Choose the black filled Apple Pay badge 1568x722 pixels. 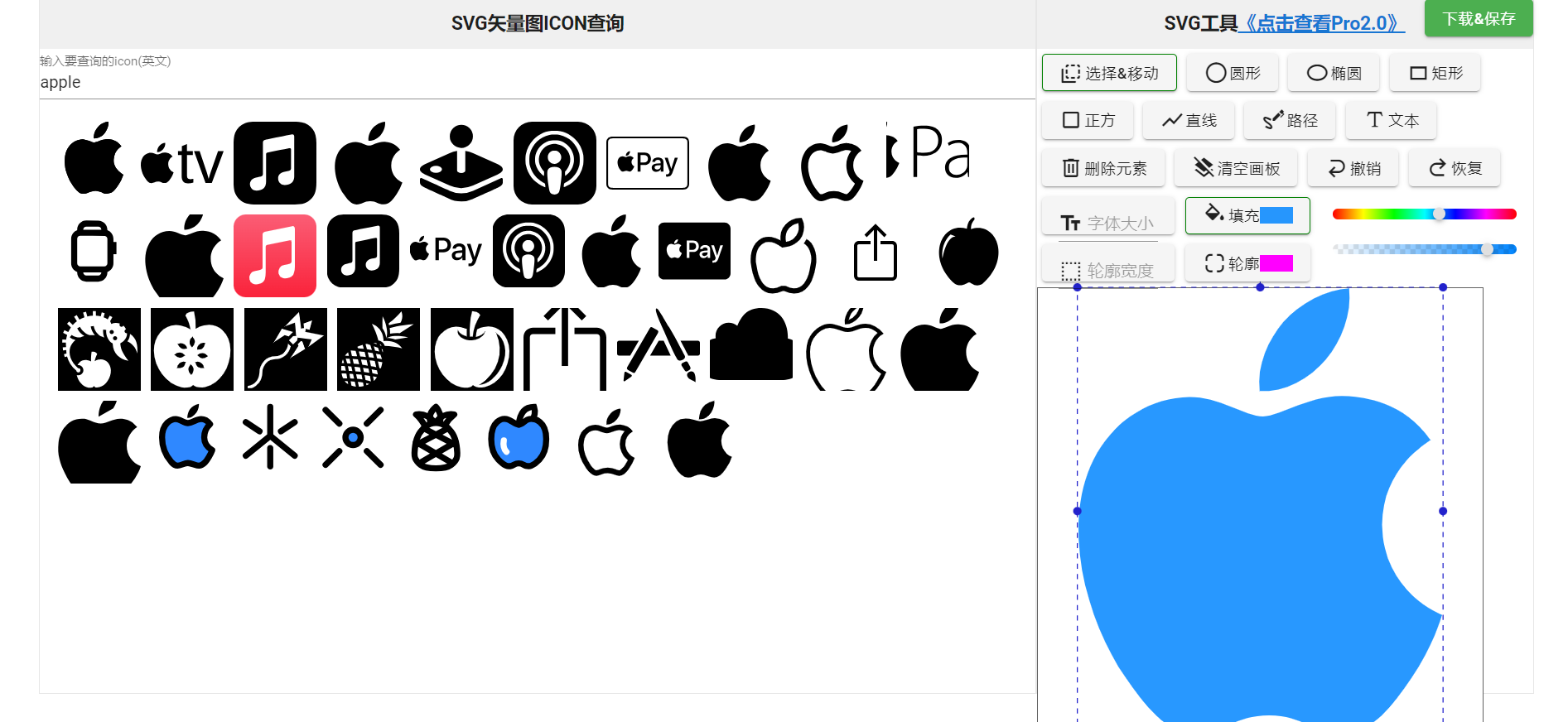click(x=694, y=251)
